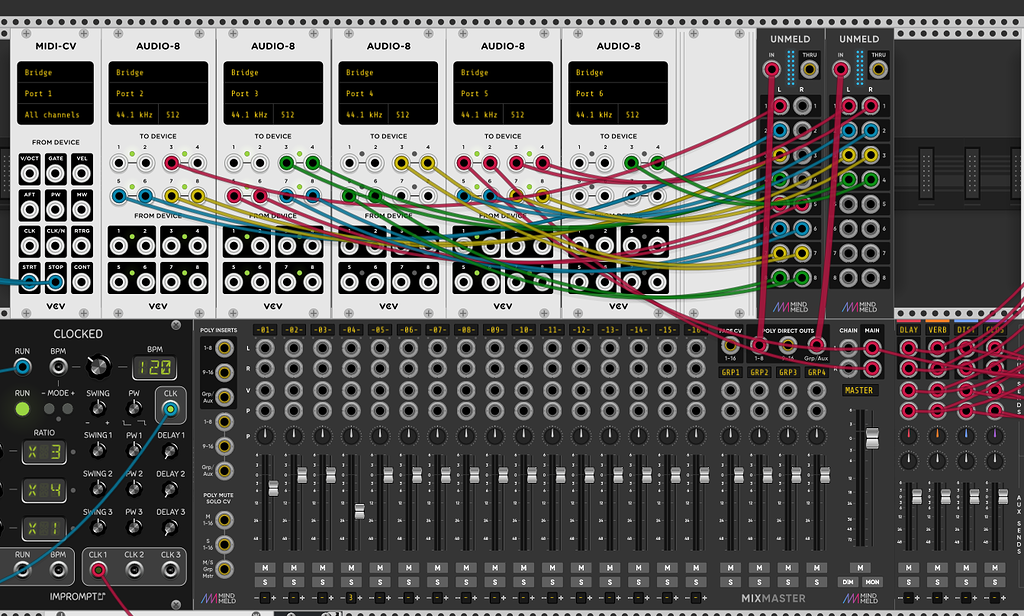Click the MAIN left output jack on MixMaster

pos(872,349)
